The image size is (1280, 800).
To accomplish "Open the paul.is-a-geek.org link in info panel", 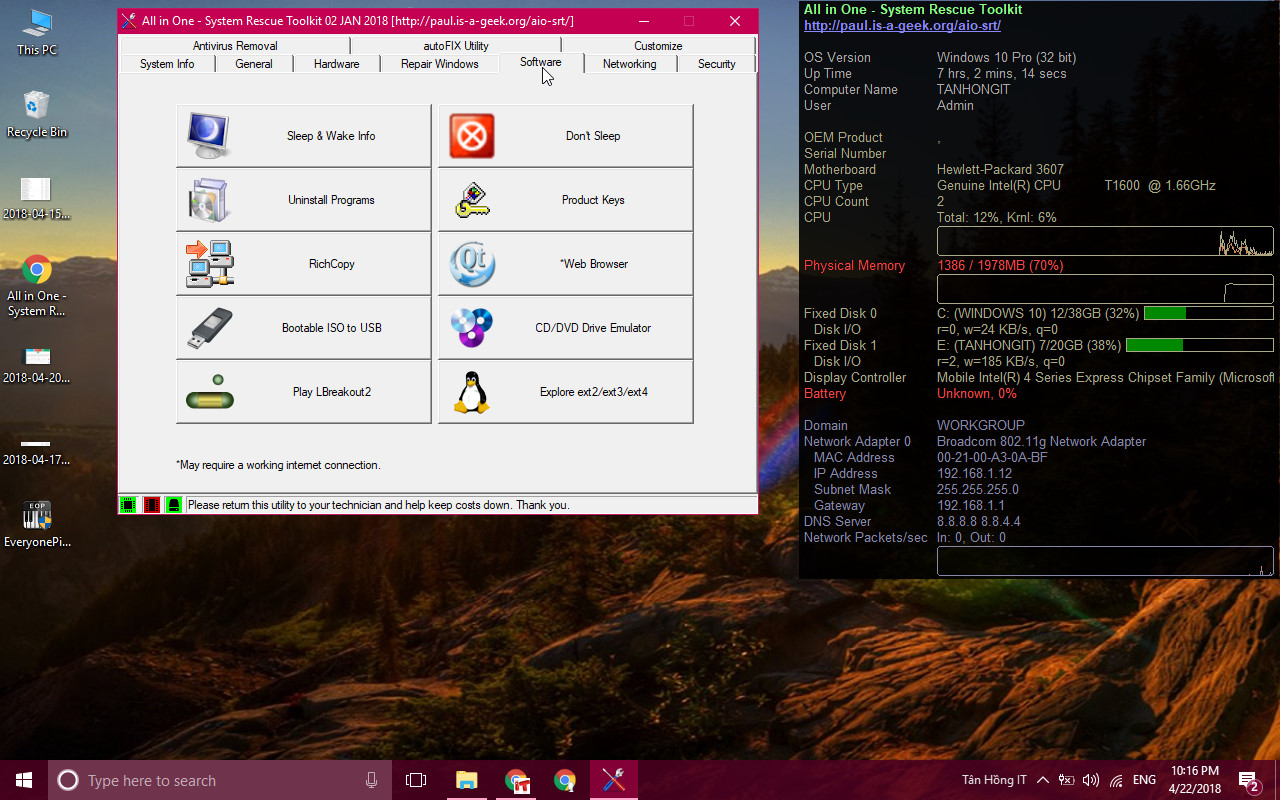I will (902, 26).
